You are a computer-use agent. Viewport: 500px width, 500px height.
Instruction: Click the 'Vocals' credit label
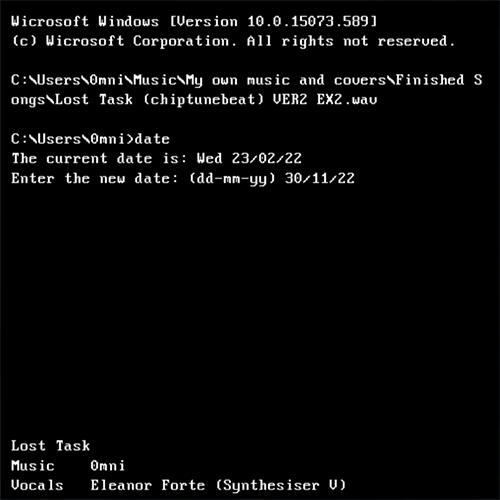(x=37, y=485)
